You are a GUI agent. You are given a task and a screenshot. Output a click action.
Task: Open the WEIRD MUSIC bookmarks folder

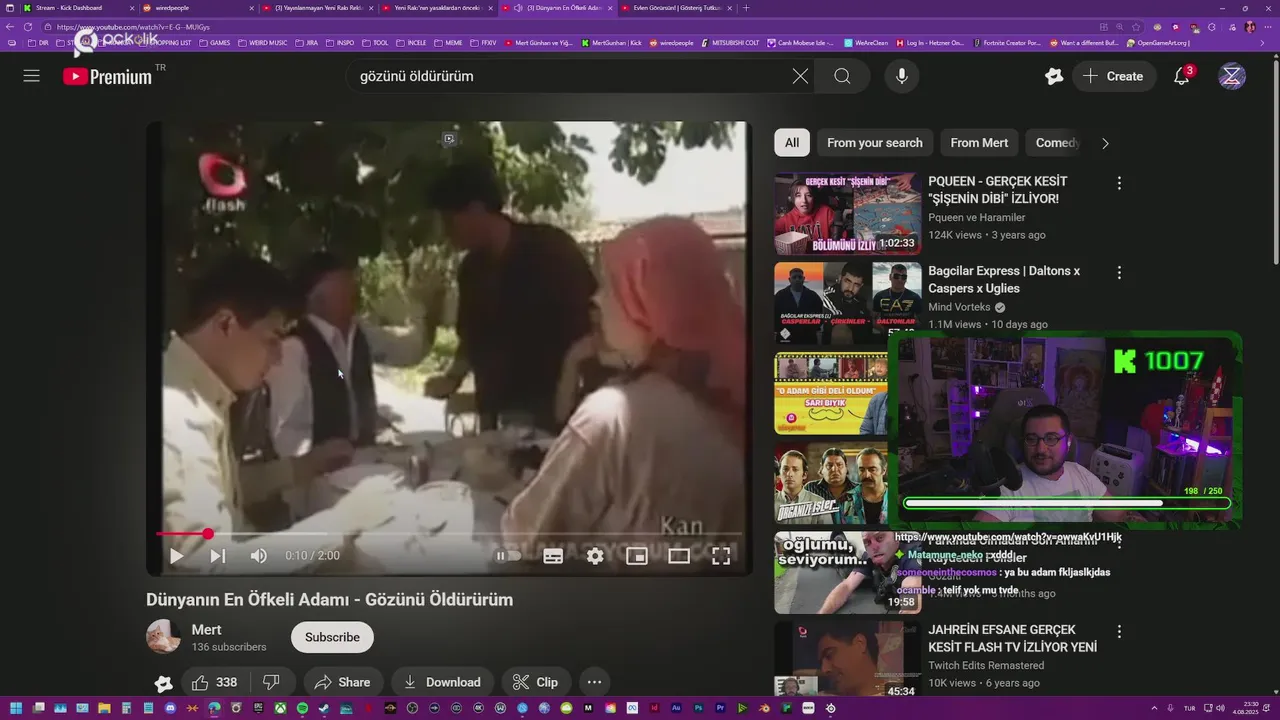click(262, 43)
